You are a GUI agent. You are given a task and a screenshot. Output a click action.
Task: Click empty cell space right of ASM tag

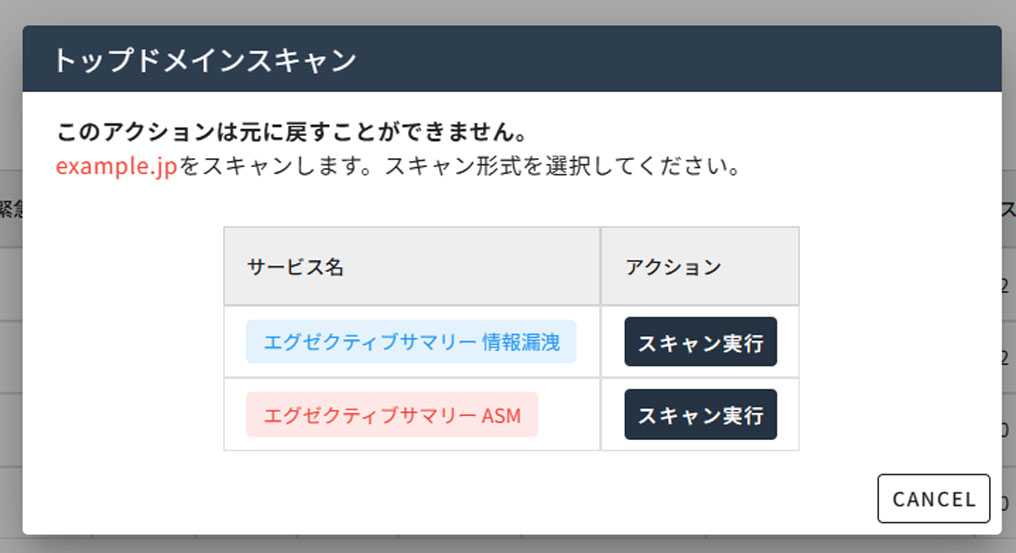click(568, 415)
